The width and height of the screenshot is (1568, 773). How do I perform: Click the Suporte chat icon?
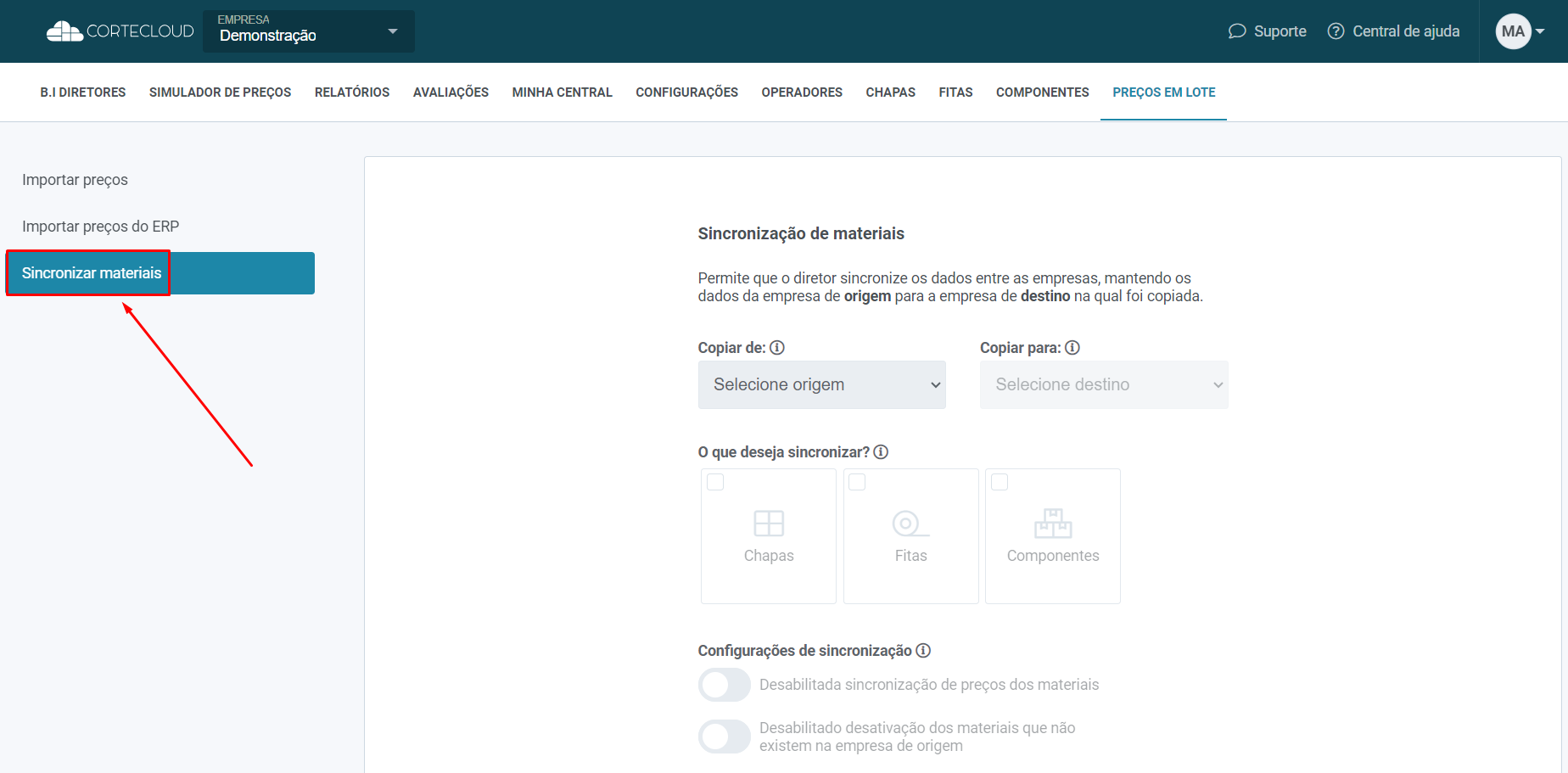[1236, 31]
